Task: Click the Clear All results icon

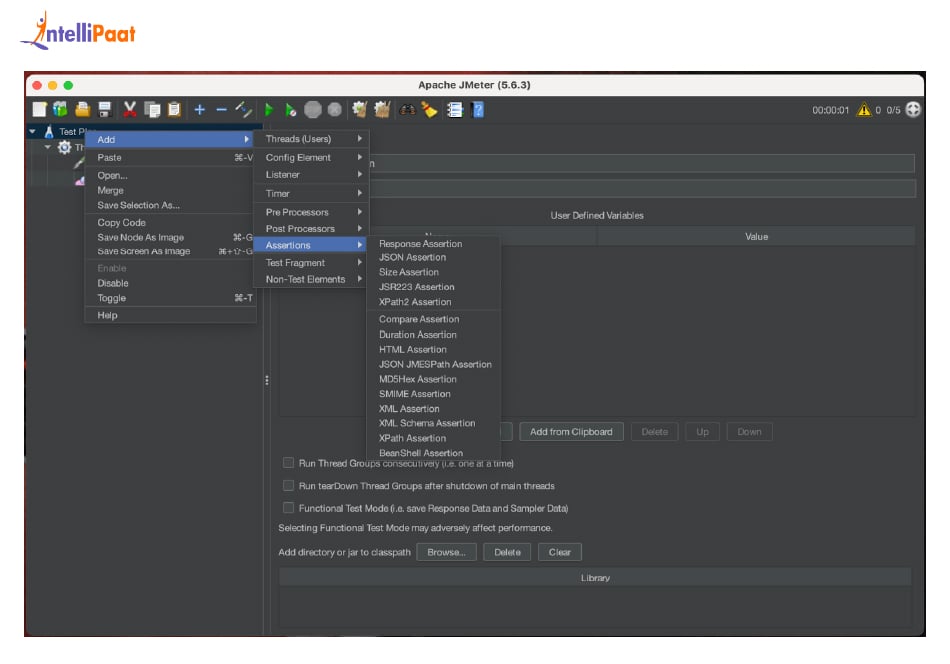Action: click(382, 110)
